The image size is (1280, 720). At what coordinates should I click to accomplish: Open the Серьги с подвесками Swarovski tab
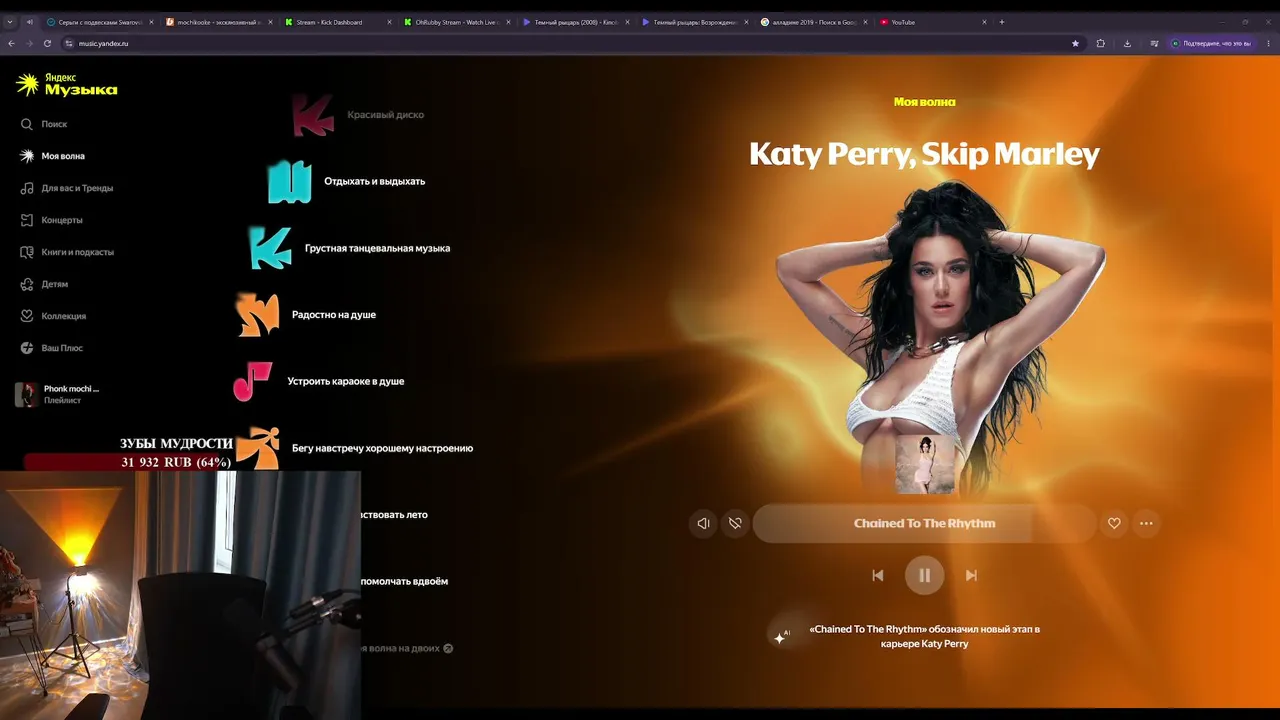pyautogui.click(x=99, y=22)
